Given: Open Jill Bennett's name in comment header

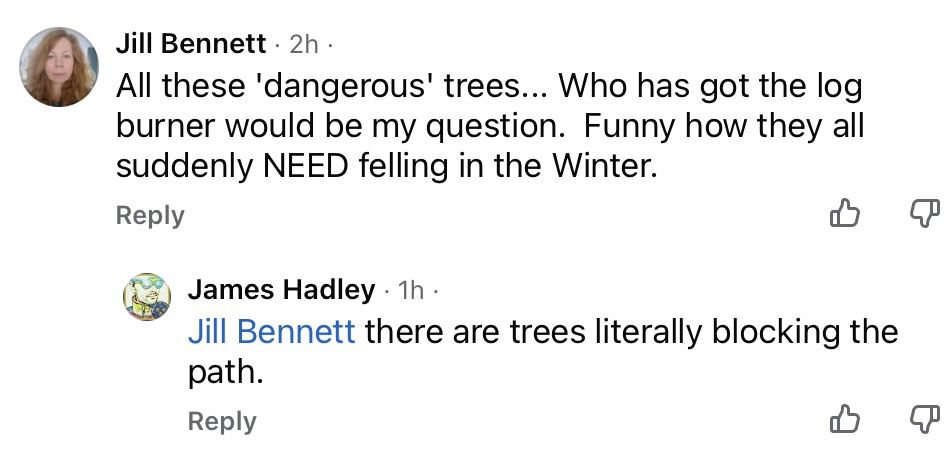Looking at the screenshot, I should [x=191, y=44].
